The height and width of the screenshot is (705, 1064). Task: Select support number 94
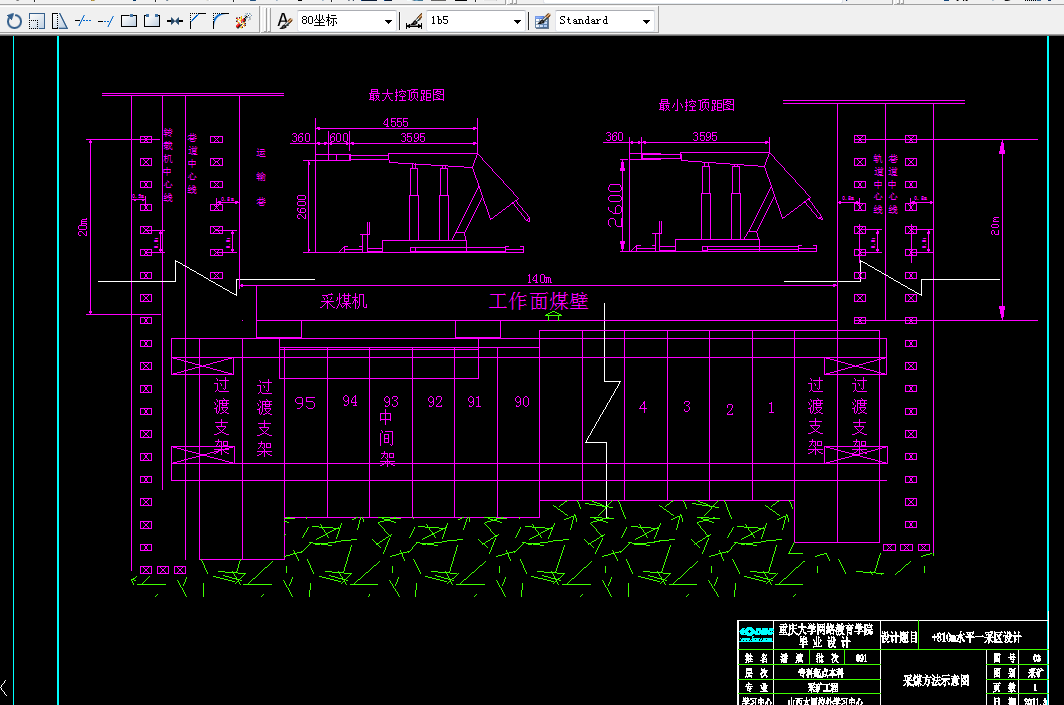[x=349, y=401]
